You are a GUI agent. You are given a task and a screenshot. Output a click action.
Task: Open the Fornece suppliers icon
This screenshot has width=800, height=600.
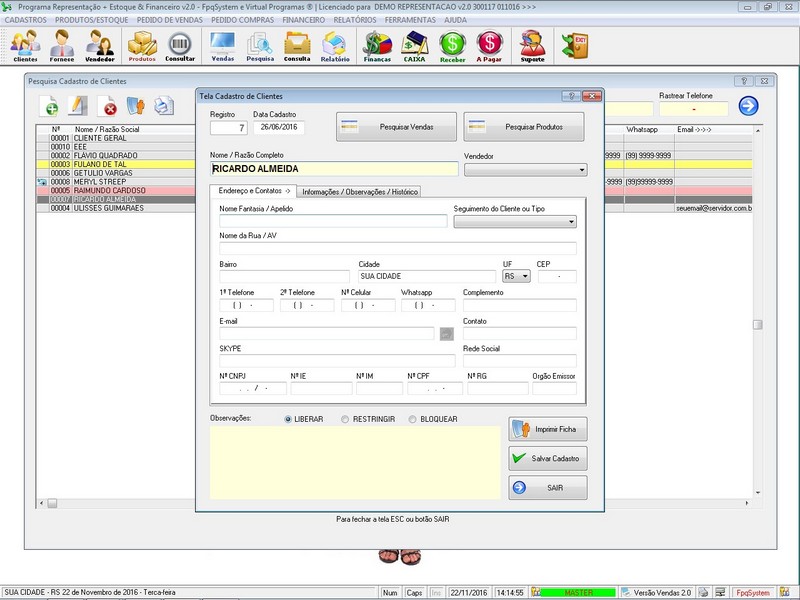pyautogui.click(x=62, y=45)
